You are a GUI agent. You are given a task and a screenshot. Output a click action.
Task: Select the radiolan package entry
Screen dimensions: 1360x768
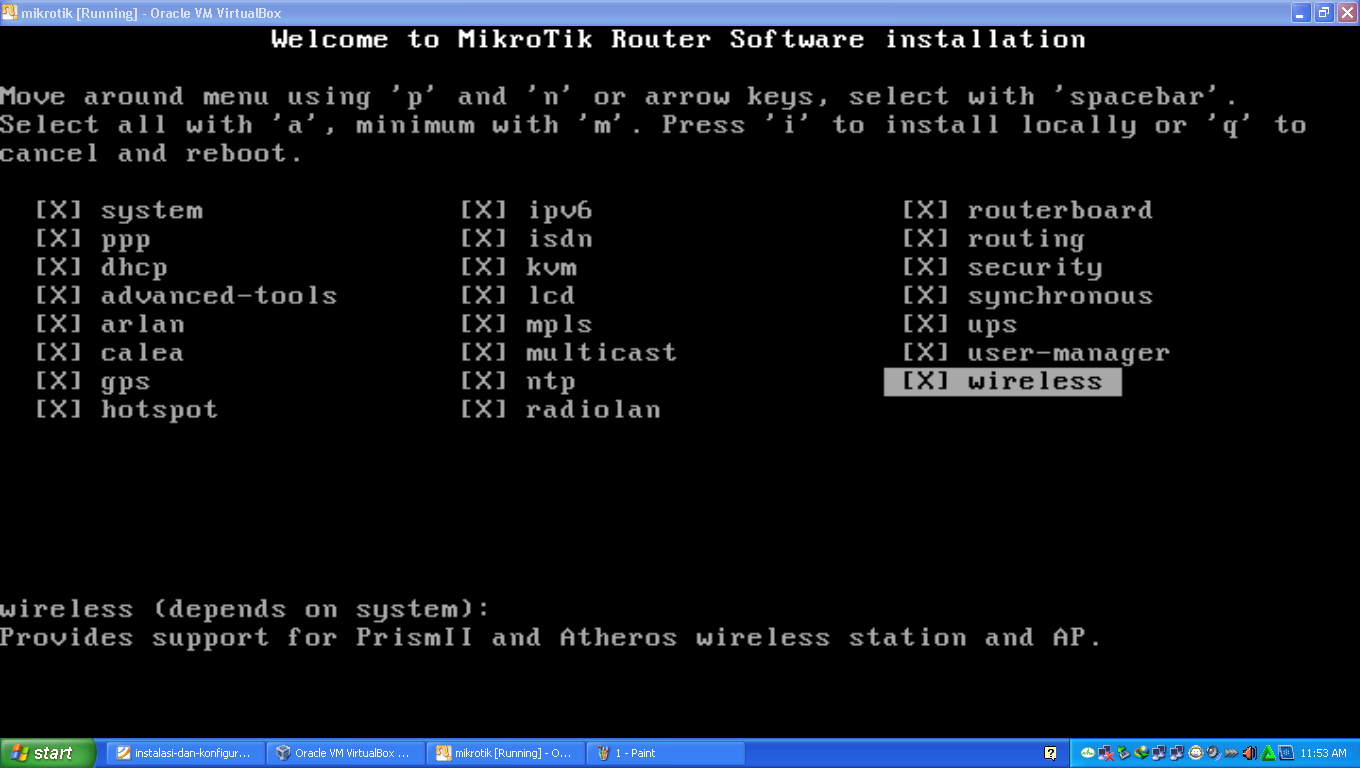pos(561,410)
